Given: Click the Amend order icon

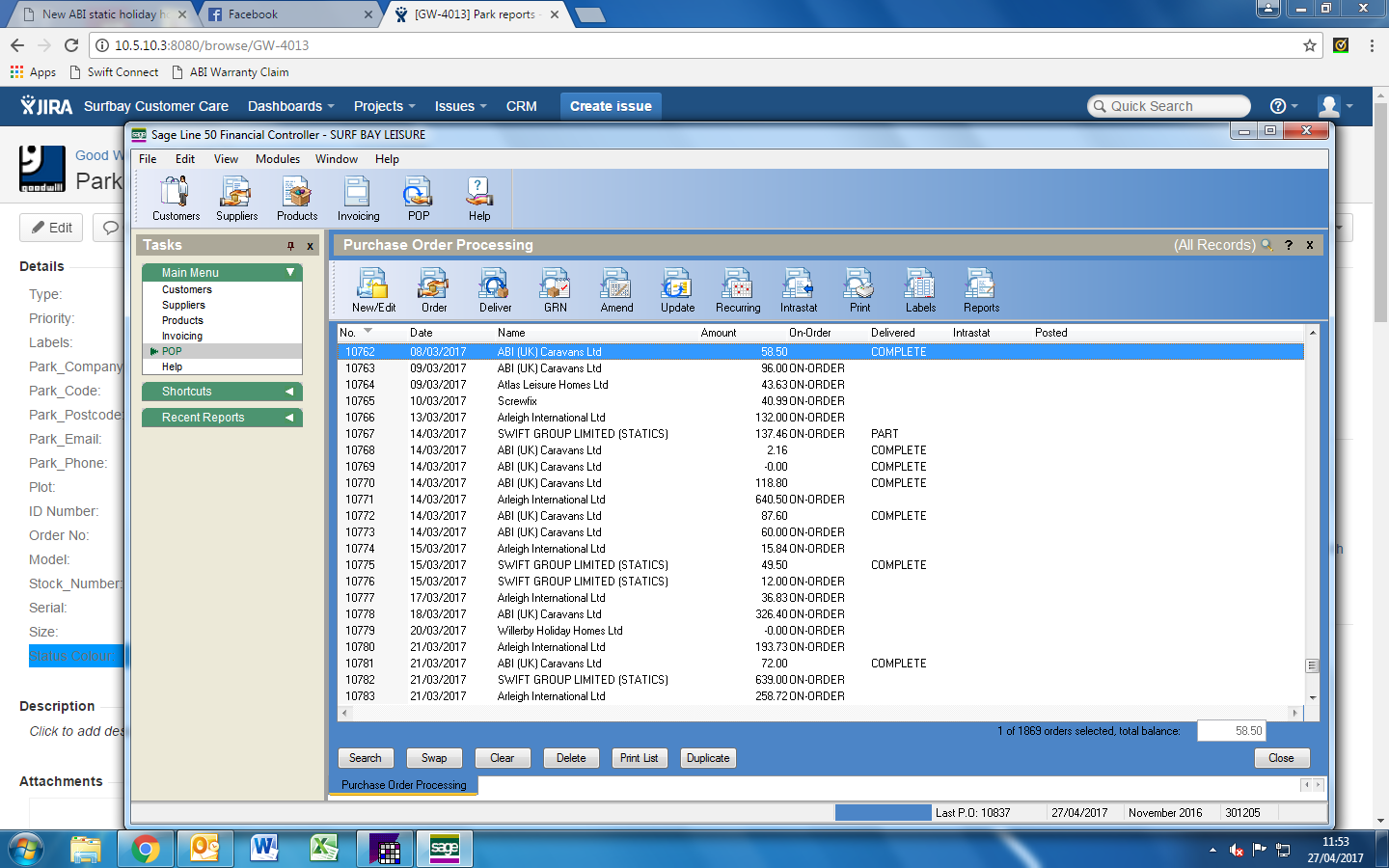Looking at the screenshot, I should coord(616,289).
